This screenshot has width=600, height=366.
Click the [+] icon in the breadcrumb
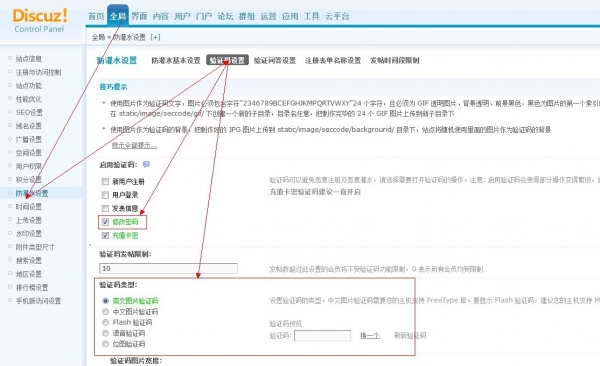coord(155,37)
